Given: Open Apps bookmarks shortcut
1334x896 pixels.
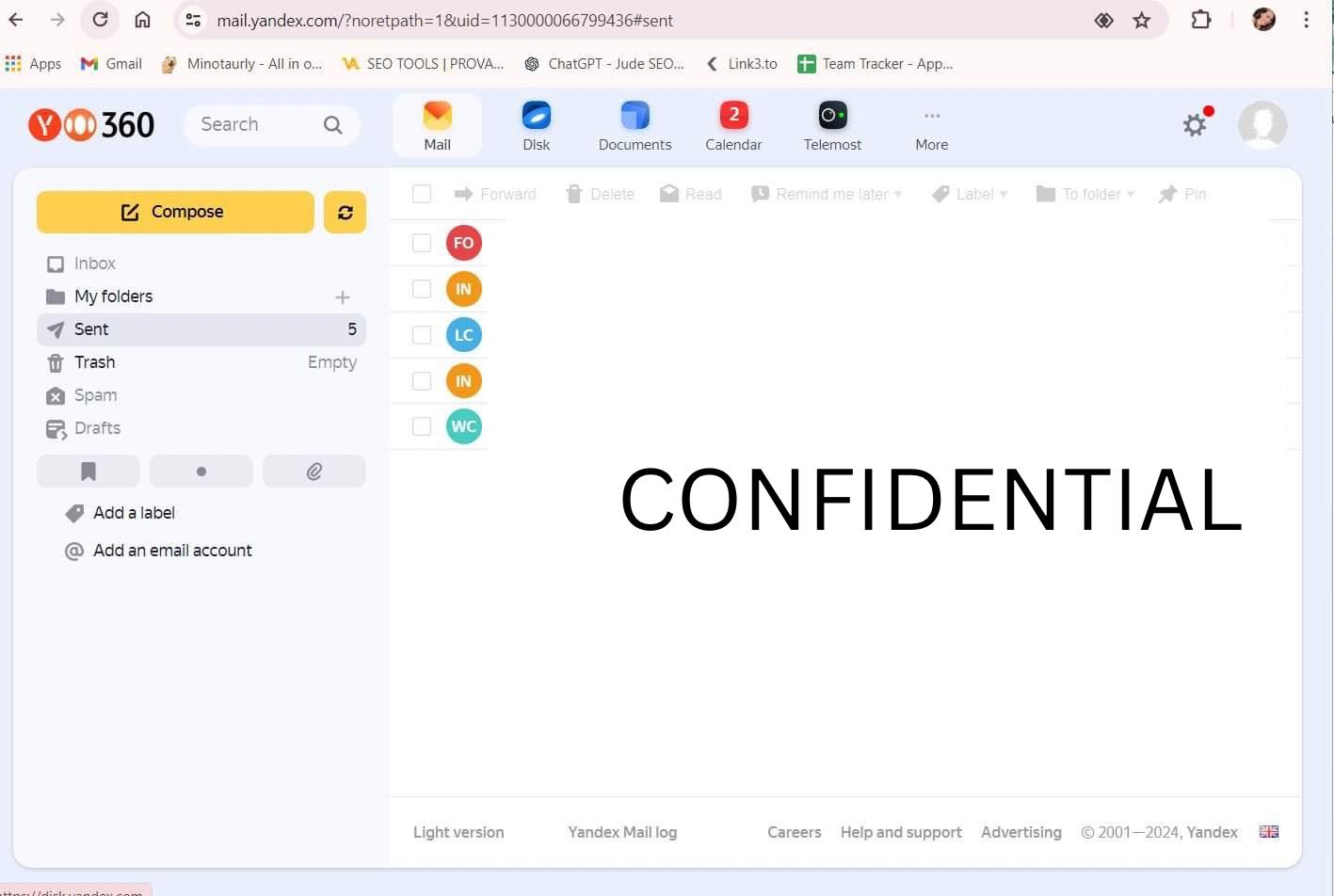Looking at the screenshot, I should point(33,64).
